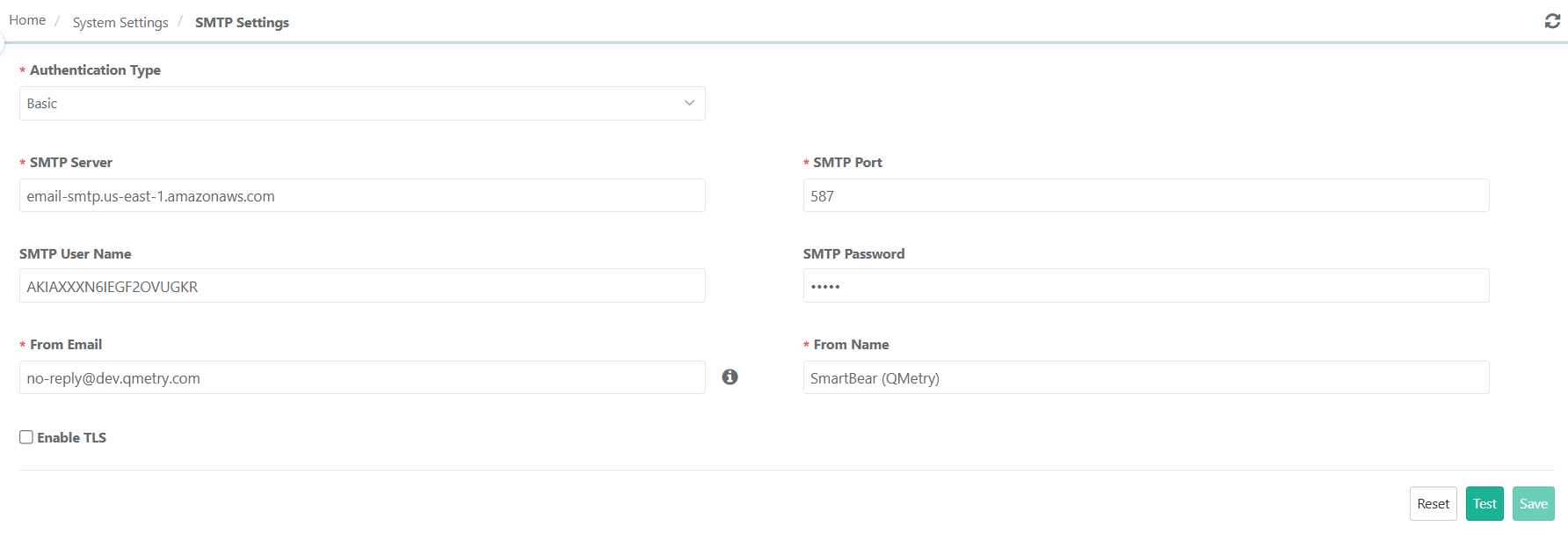Click the SMTP User Name field
The image size is (1568, 541).
pos(362,286)
